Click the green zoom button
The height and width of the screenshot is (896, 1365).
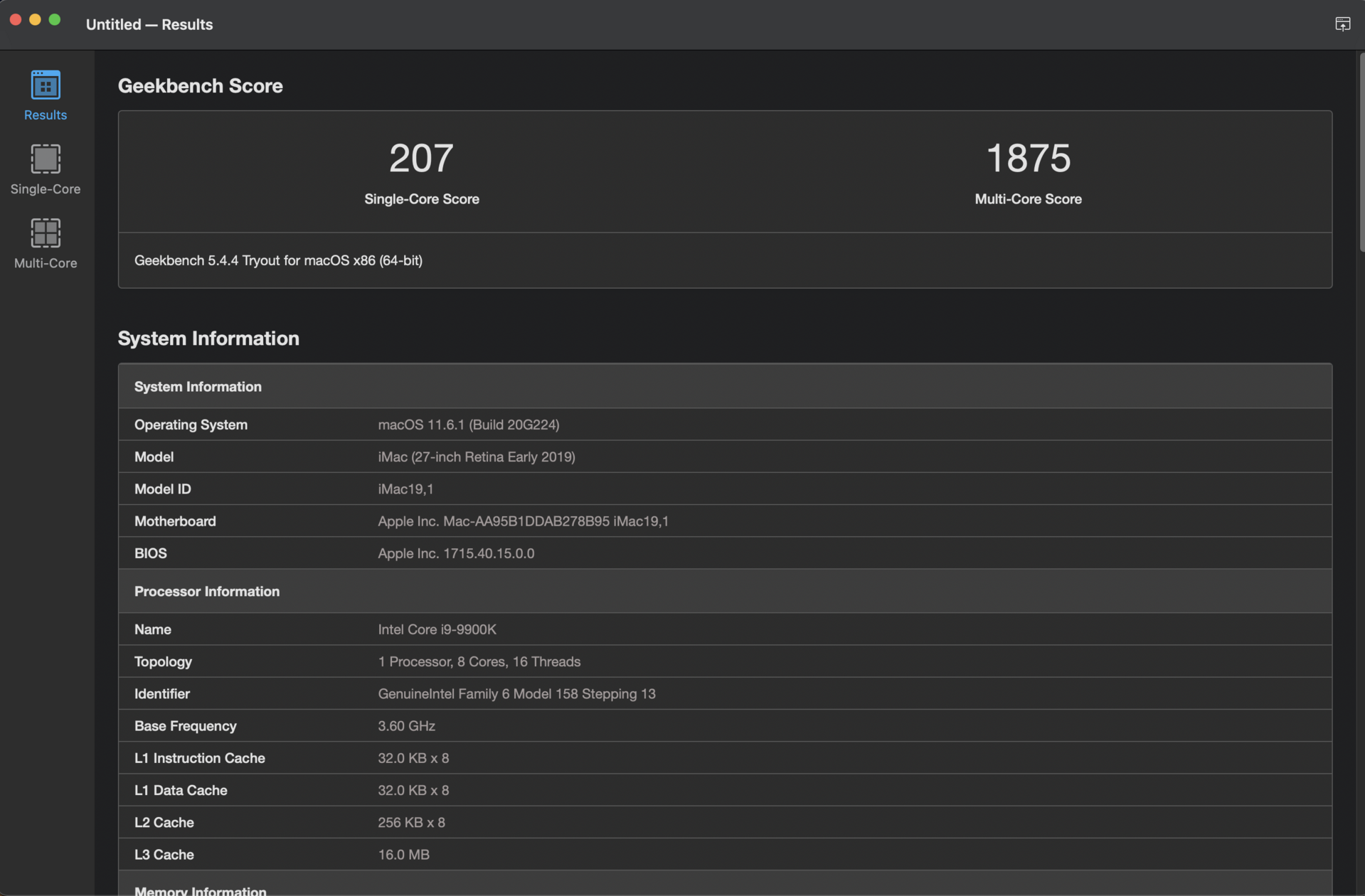pos(55,20)
